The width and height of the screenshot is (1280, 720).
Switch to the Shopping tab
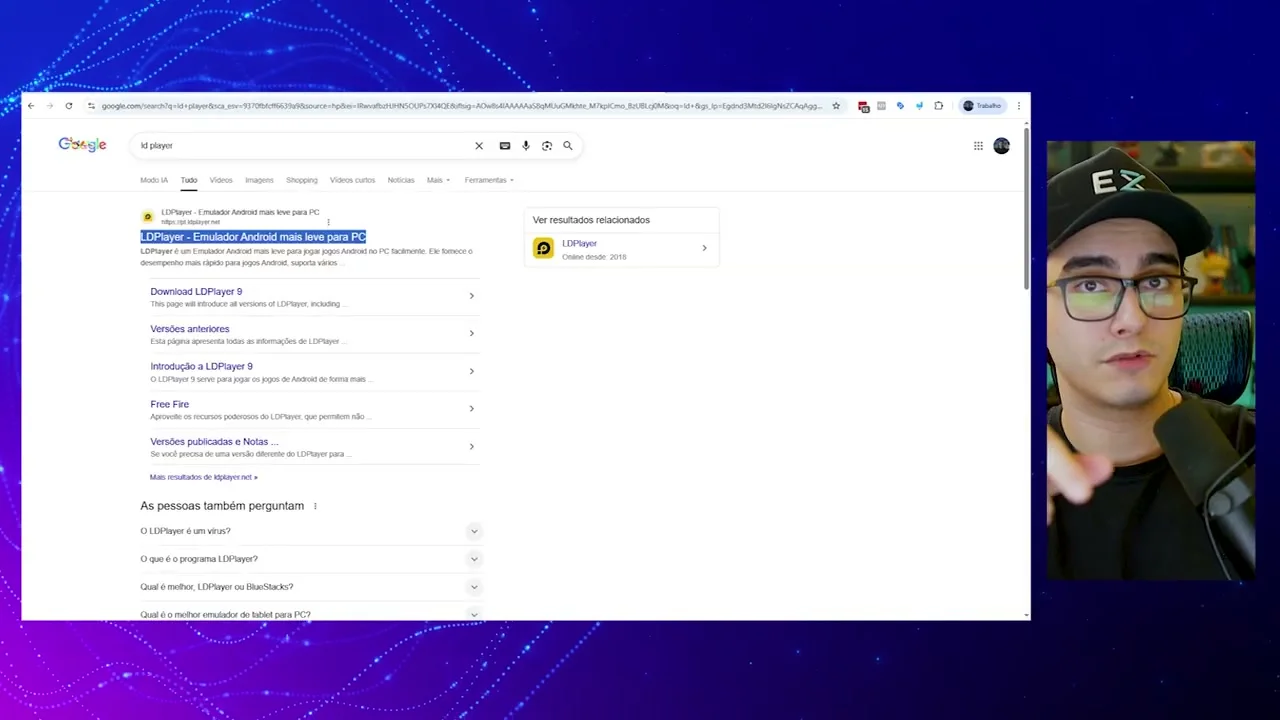[302, 180]
